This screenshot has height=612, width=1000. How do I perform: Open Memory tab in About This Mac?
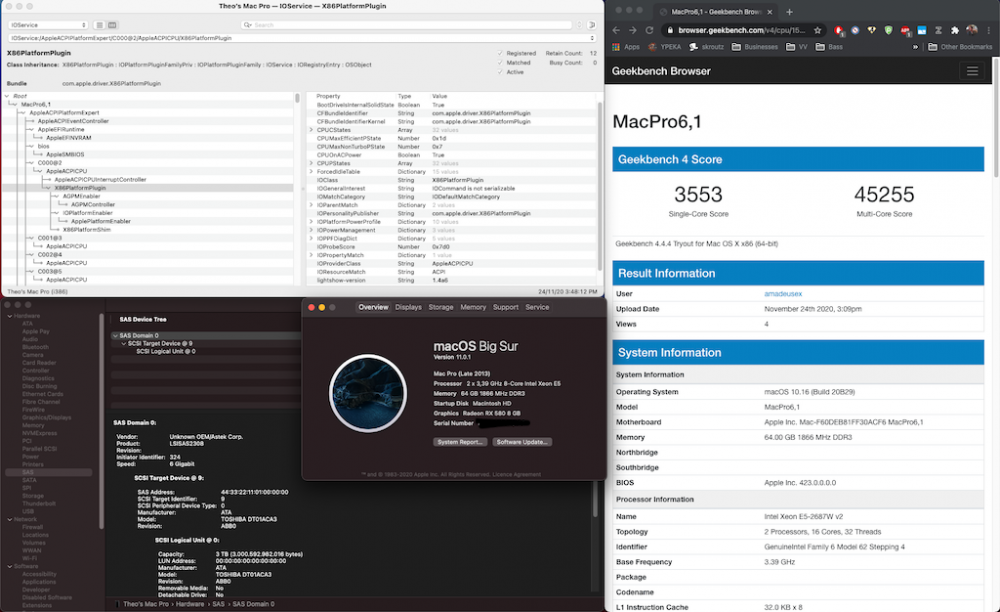[x=473, y=307]
